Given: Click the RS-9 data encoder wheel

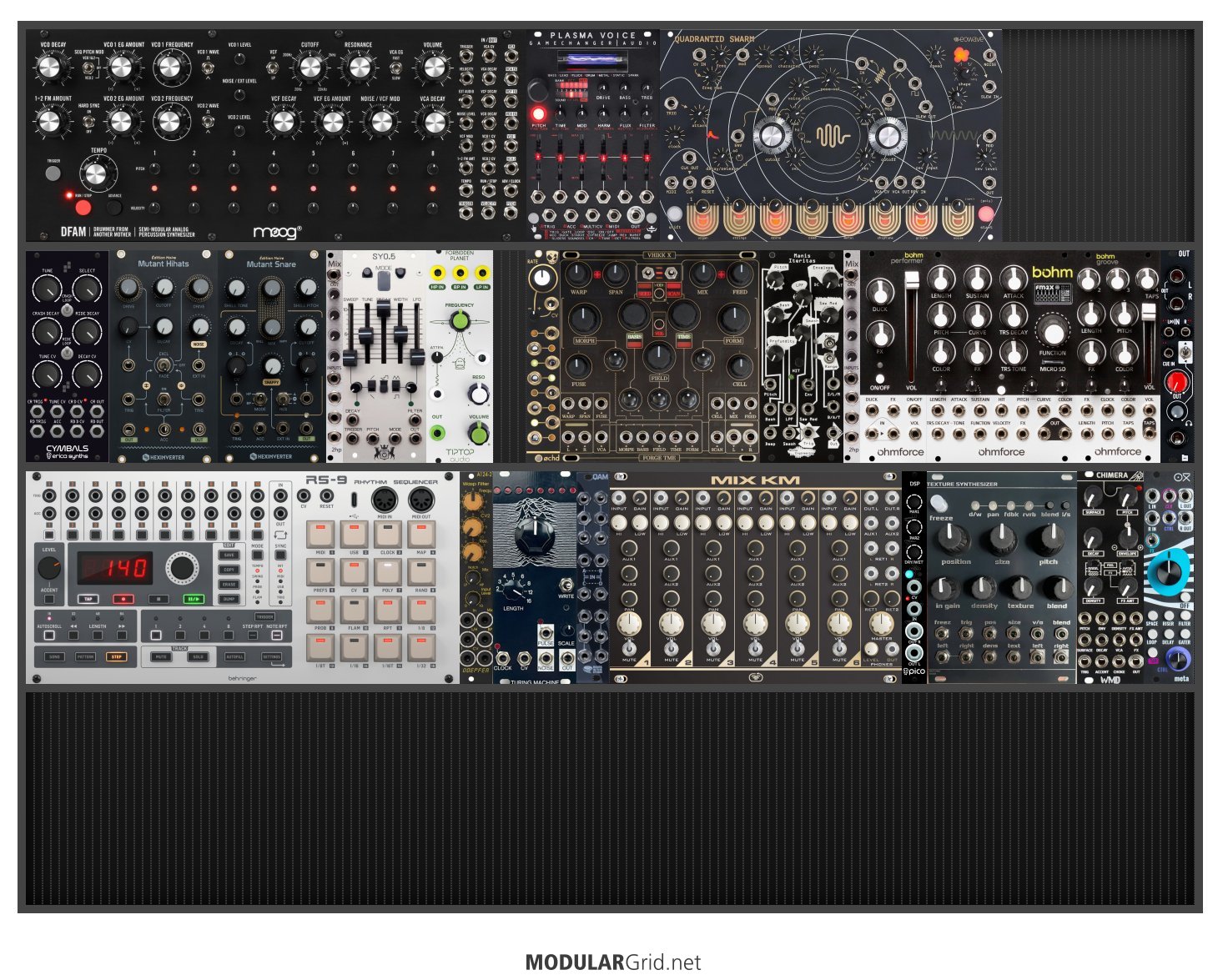Looking at the screenshot, I should tap(181, 568).
